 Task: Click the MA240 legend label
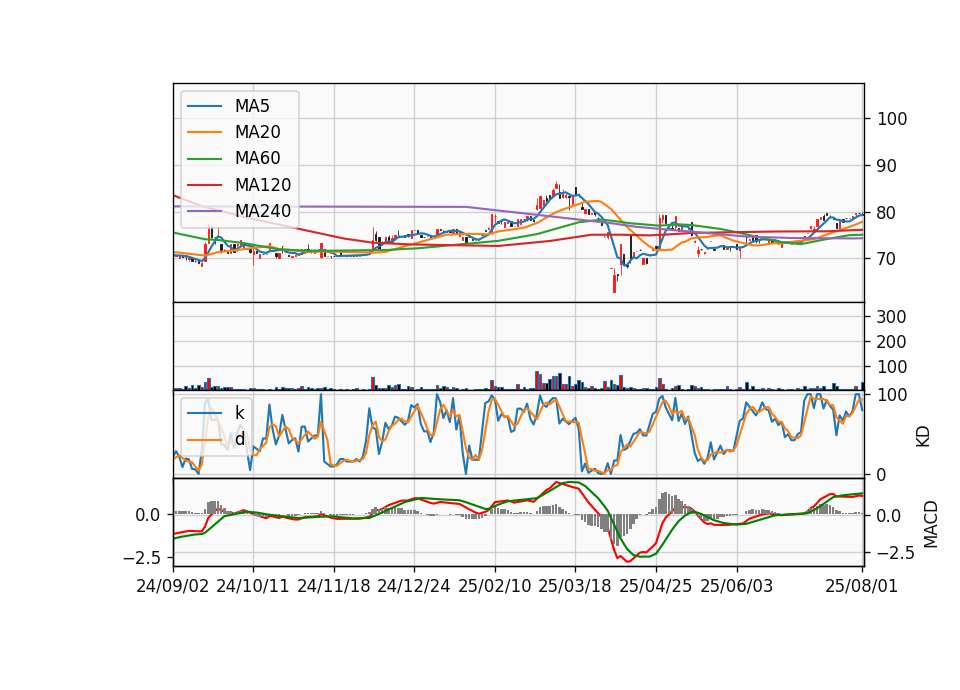coord(263,211)
